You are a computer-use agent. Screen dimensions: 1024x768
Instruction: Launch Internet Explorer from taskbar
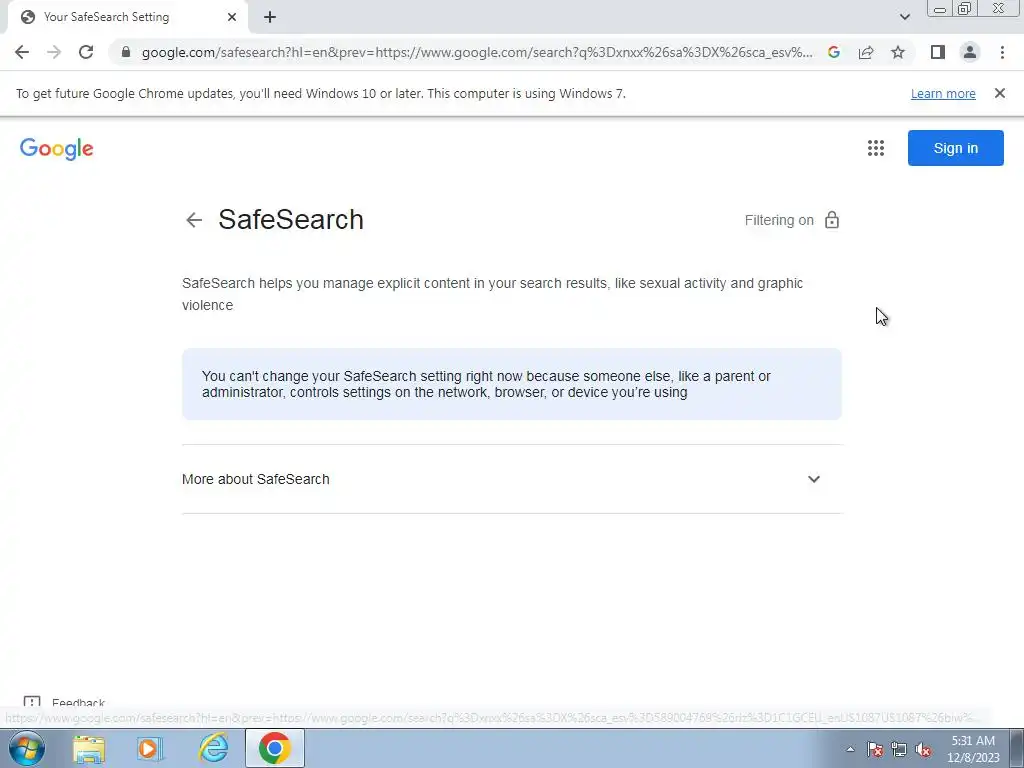point(214,748)
